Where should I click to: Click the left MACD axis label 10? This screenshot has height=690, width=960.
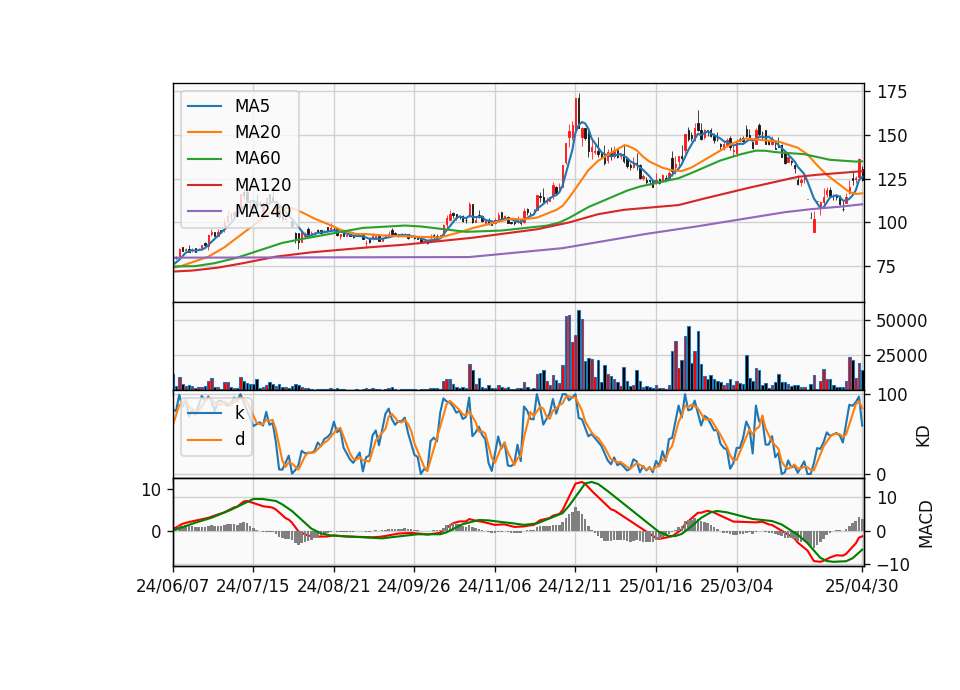pos(151,490)
